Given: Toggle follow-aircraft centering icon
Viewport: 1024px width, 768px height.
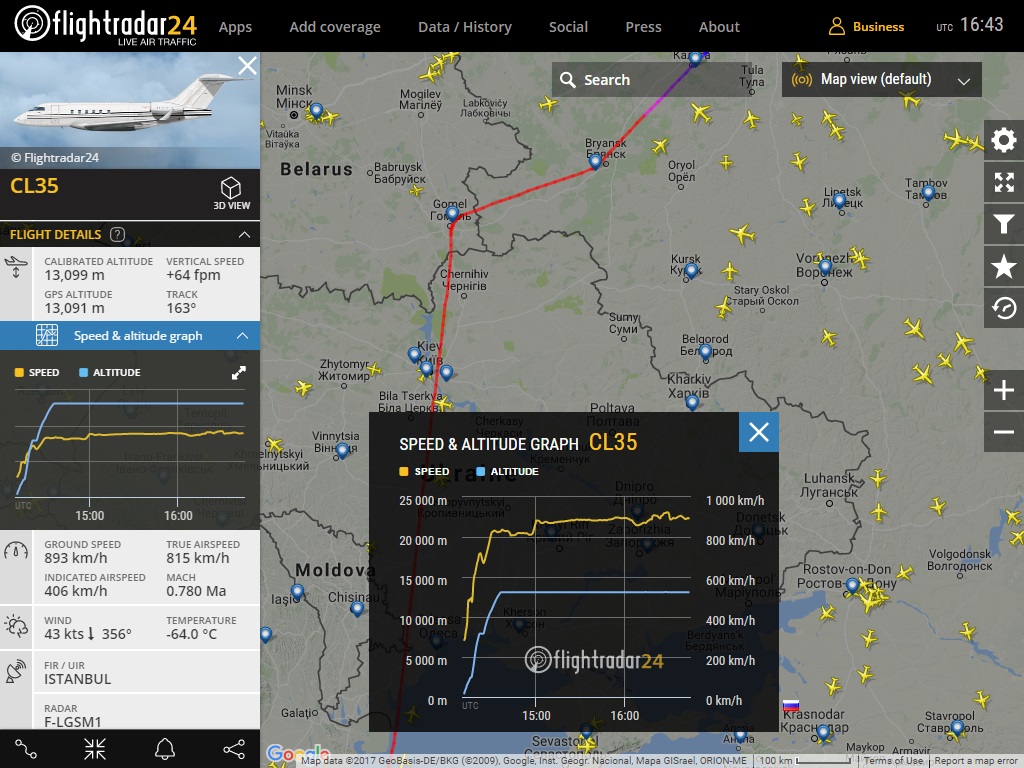Looking at the screenshot, I should [x=95, y=748].
